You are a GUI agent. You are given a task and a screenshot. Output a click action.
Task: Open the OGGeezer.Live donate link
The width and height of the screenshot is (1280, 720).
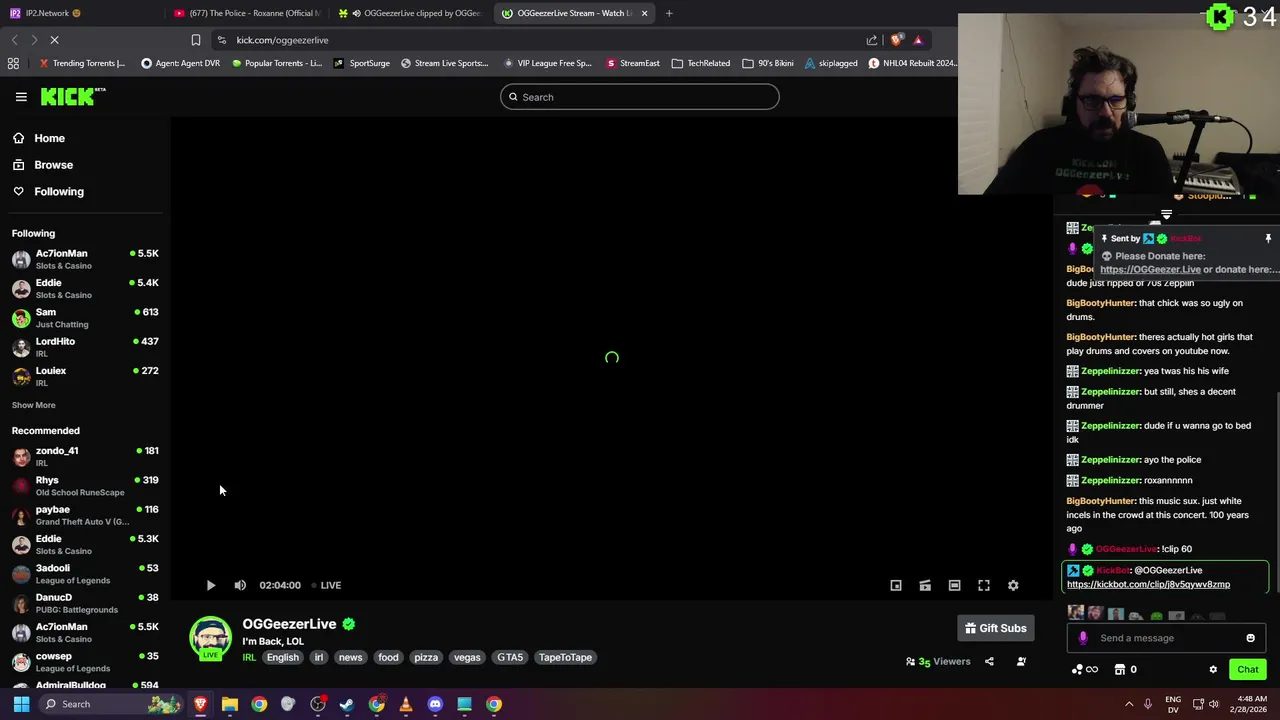1150,269
